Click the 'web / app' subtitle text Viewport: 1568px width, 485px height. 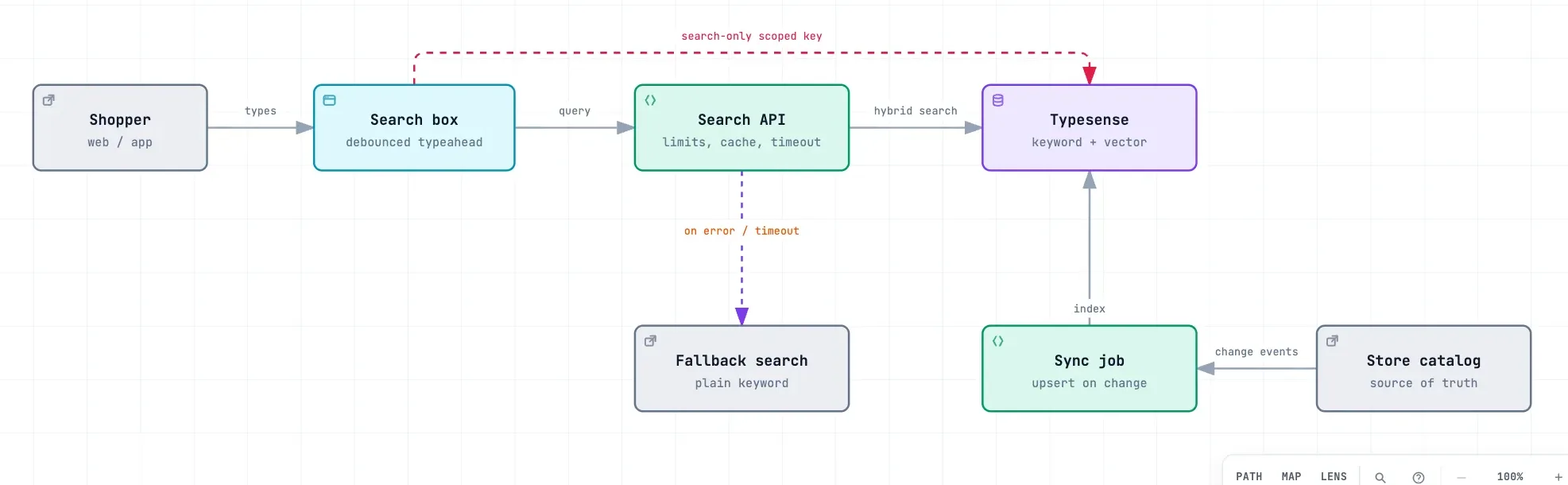coord(120,142)
